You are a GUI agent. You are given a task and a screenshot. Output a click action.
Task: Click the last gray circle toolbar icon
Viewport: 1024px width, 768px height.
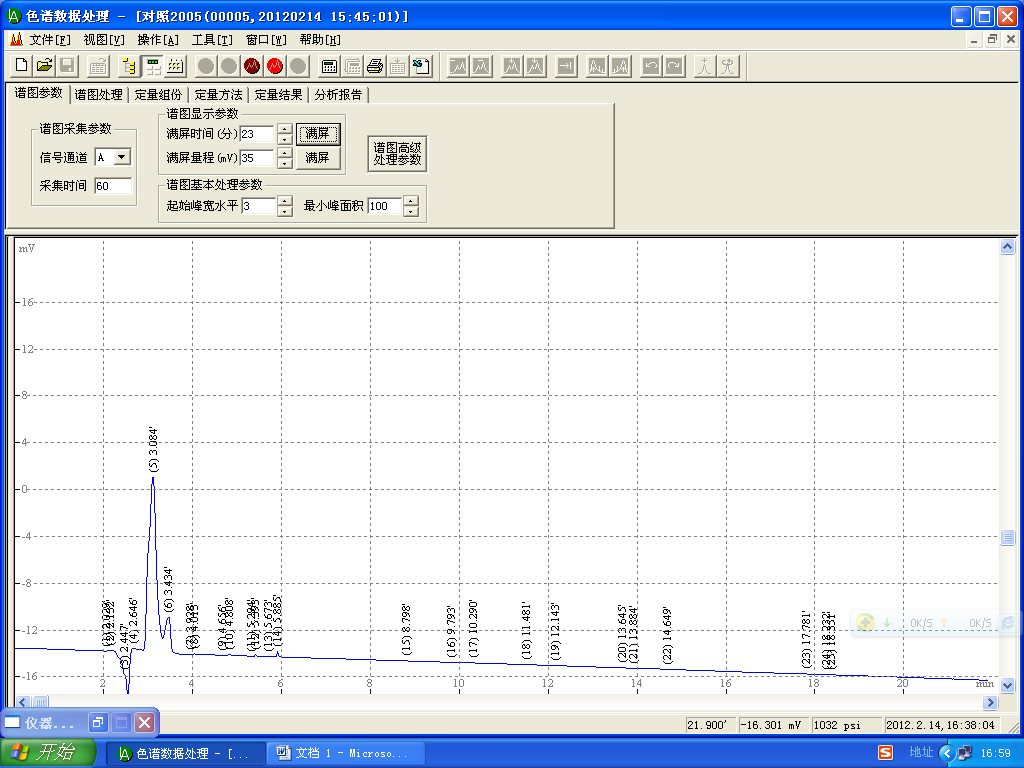[x=298, y=66]
